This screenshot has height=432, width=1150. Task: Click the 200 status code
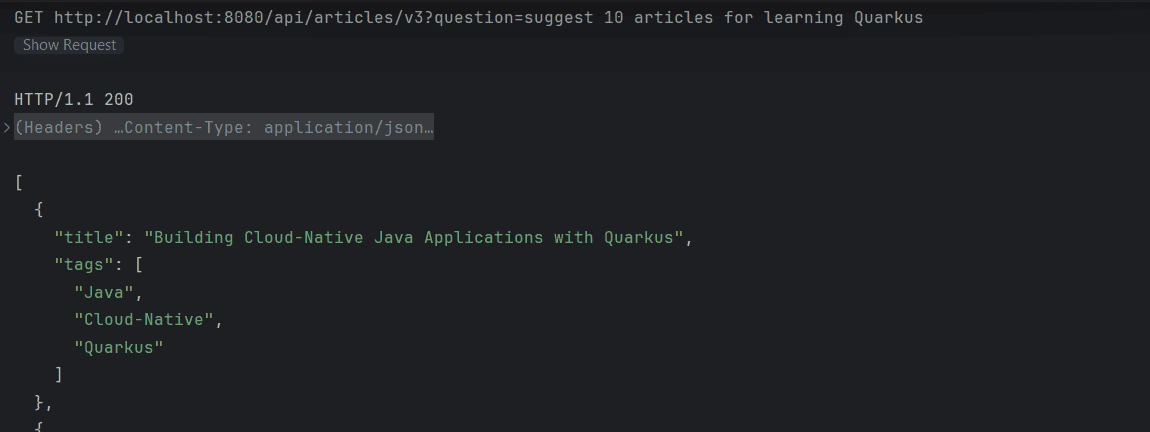point(119,100)
